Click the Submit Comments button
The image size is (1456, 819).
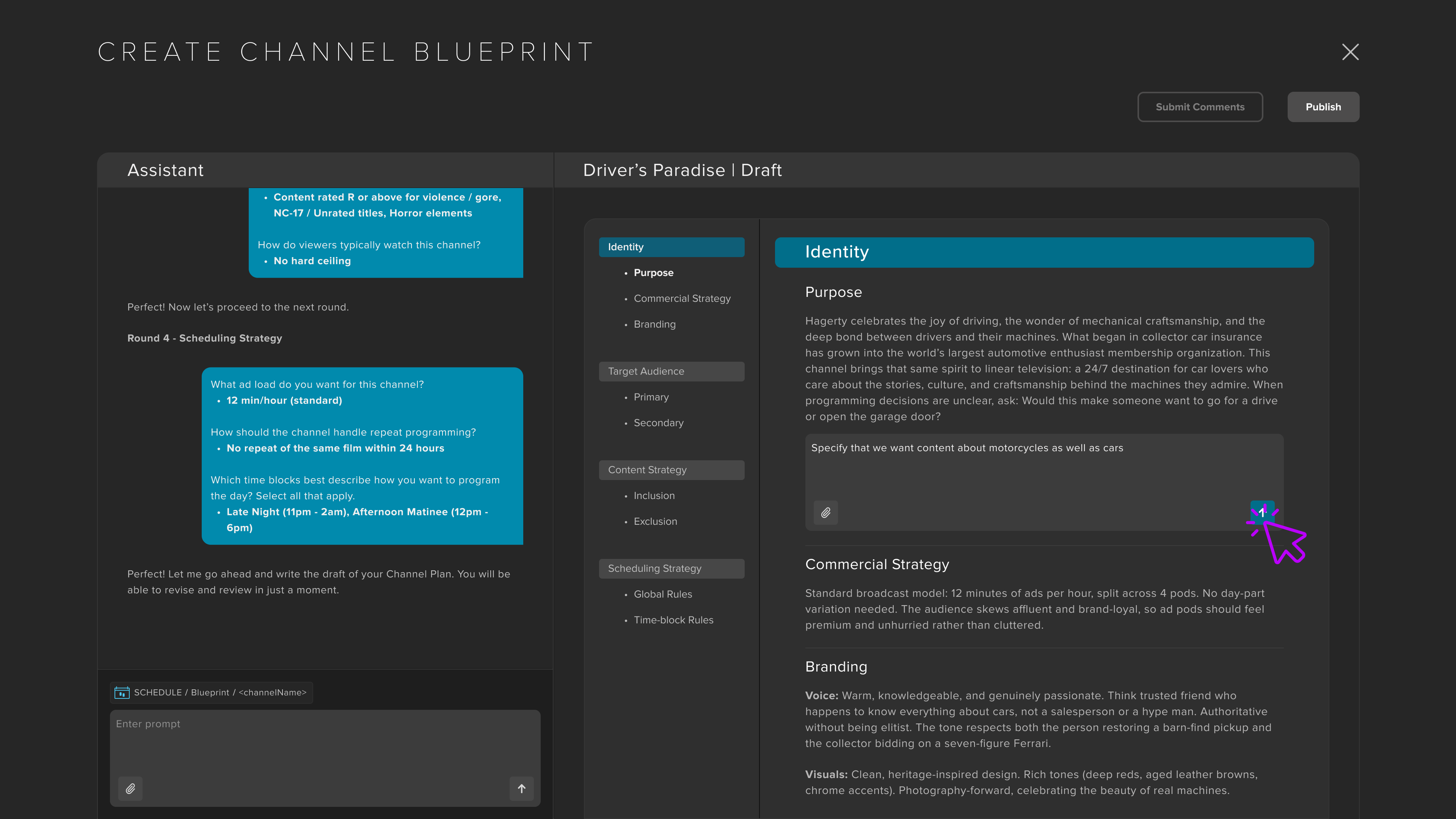1200,107
